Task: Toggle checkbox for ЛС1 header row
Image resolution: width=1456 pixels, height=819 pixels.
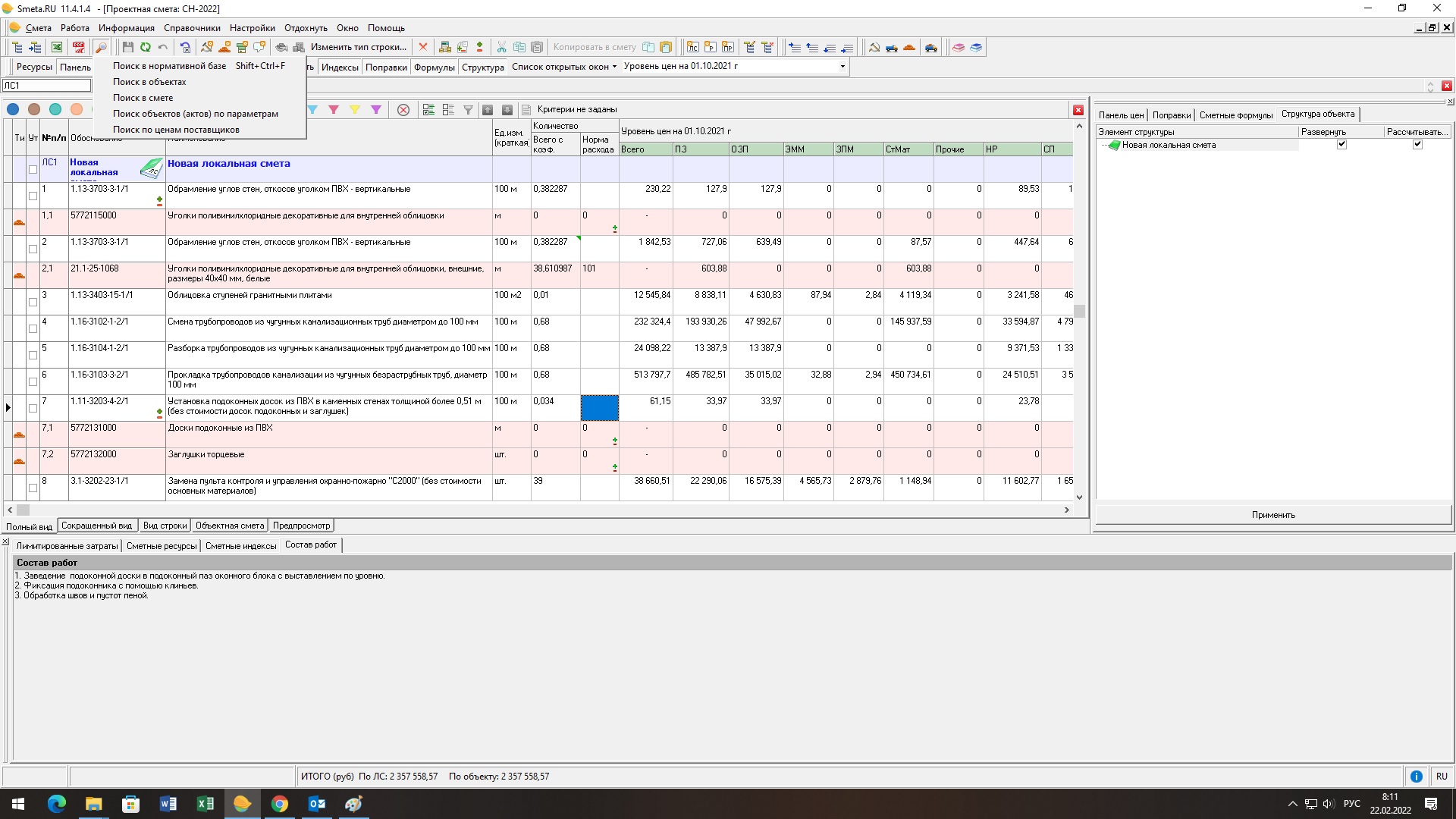Action: click(x=33, y=169)
